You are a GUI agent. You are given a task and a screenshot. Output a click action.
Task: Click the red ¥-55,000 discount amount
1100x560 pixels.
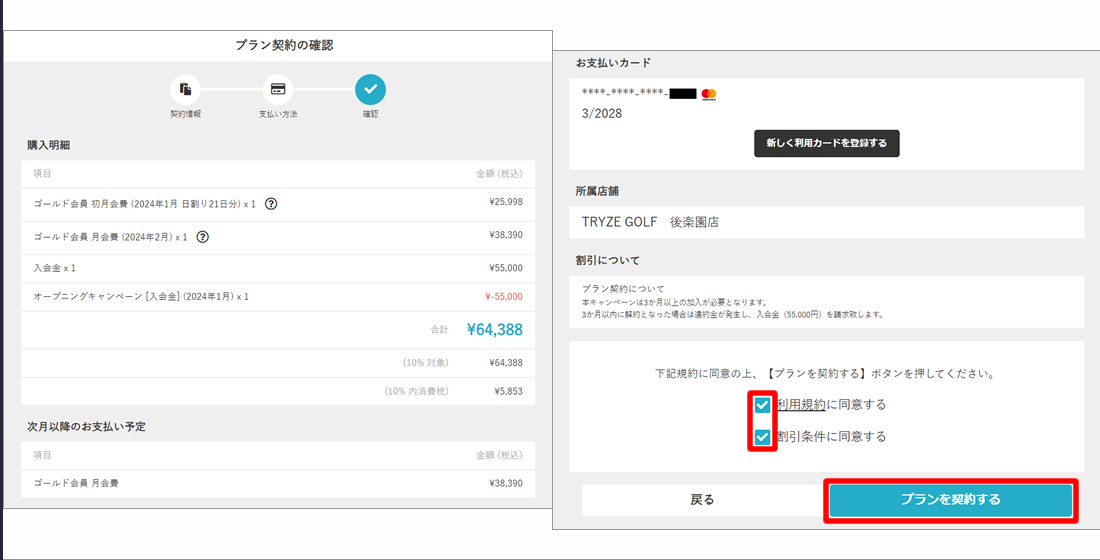[x=504, y=297]
